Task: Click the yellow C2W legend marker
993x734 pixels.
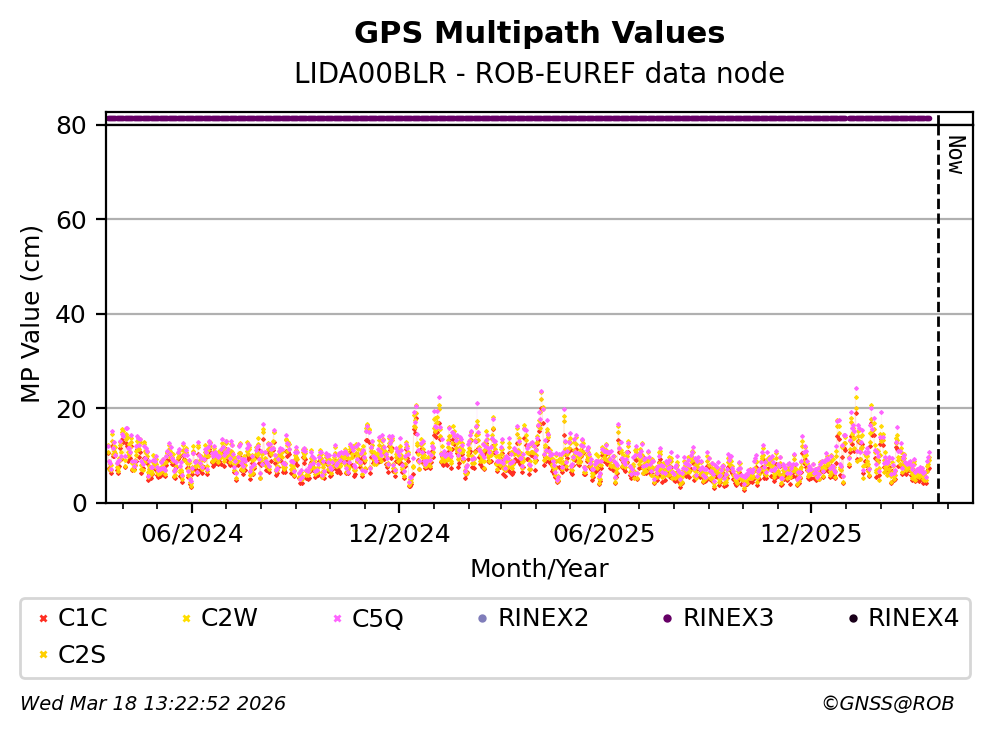Action: 185,619
